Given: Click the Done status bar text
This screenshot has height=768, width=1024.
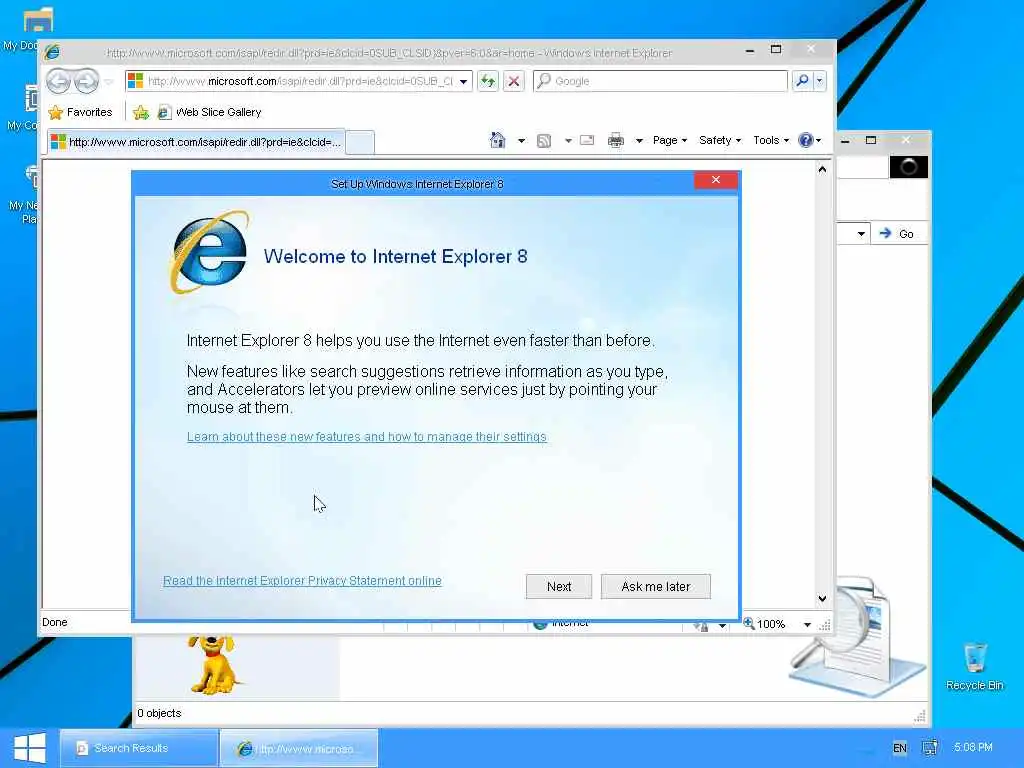Looking at the screenshot, I should (55, 622).
